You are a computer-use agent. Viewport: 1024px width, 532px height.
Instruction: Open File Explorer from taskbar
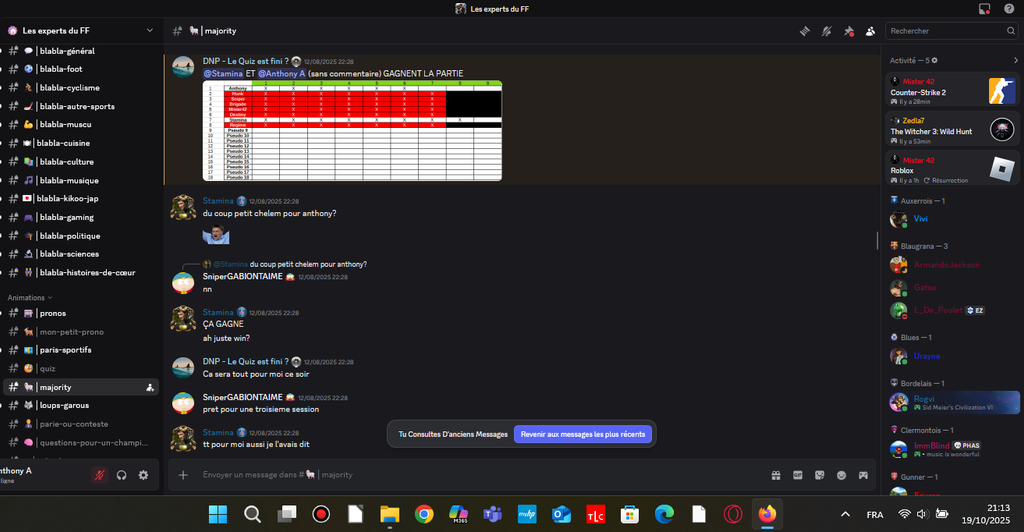[x=389, y=514]
